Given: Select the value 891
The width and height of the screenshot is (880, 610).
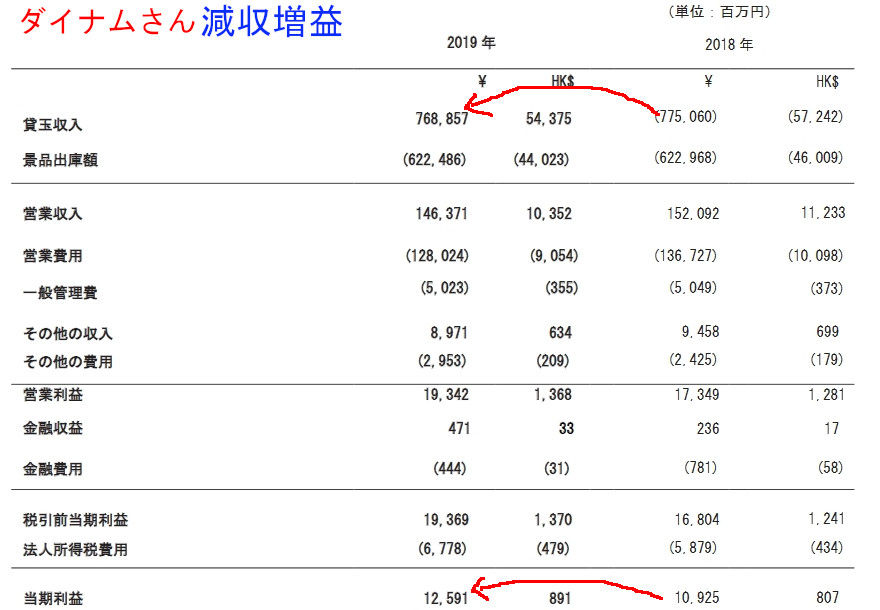Looking at the screenshot, I should 560,598.
